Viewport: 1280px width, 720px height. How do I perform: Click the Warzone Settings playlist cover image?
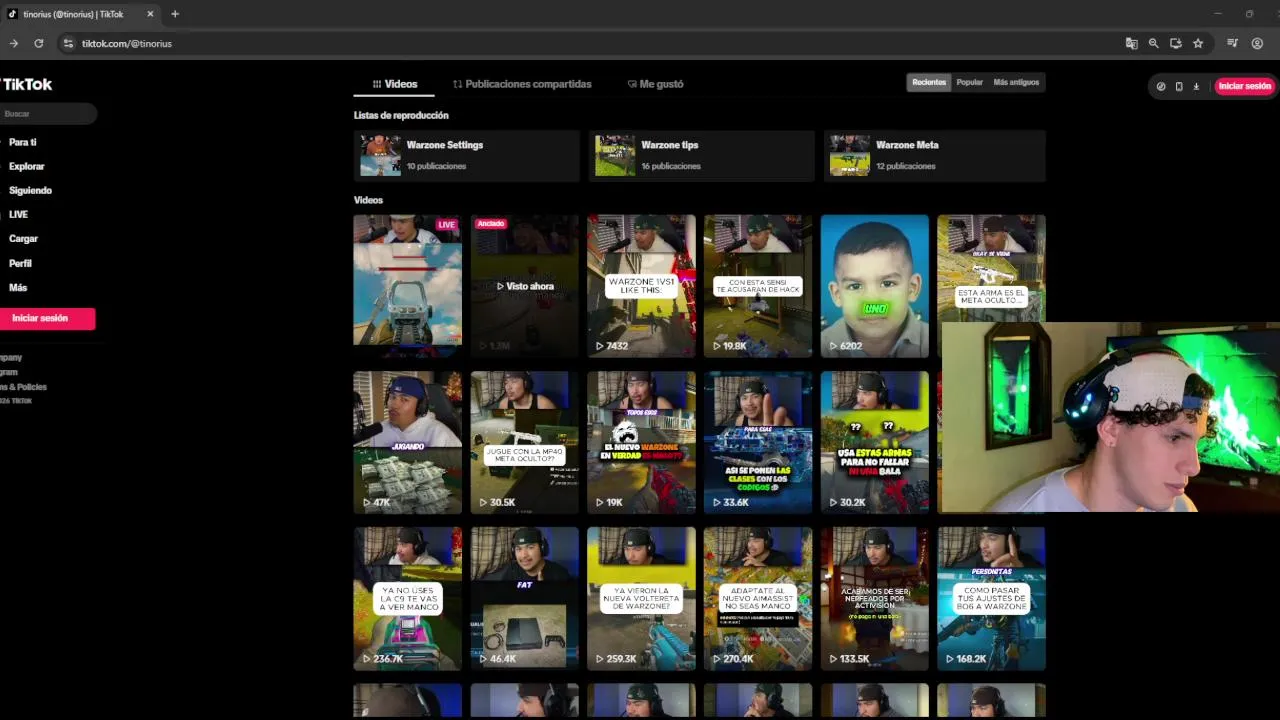click(380, 155)
